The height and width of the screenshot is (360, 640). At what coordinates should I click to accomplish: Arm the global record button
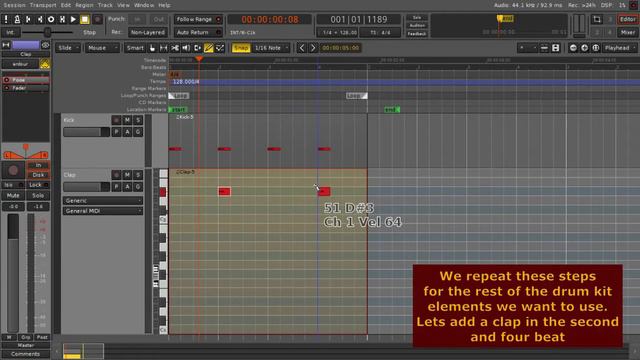[x=97, y=19]
